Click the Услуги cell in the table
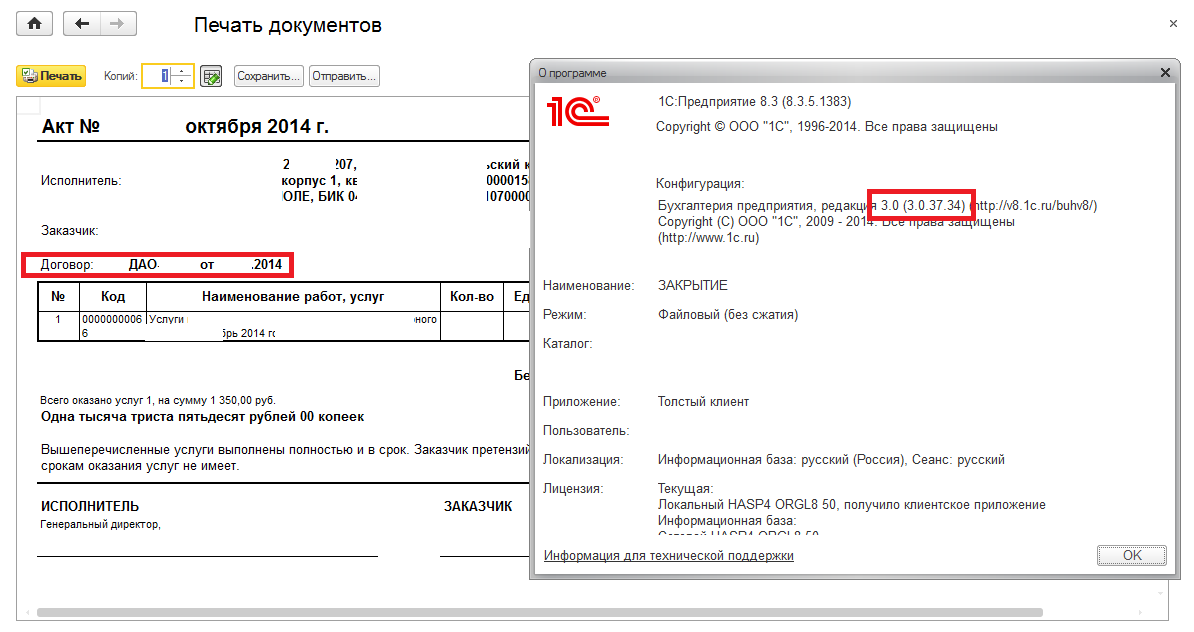 coord(293,326)
